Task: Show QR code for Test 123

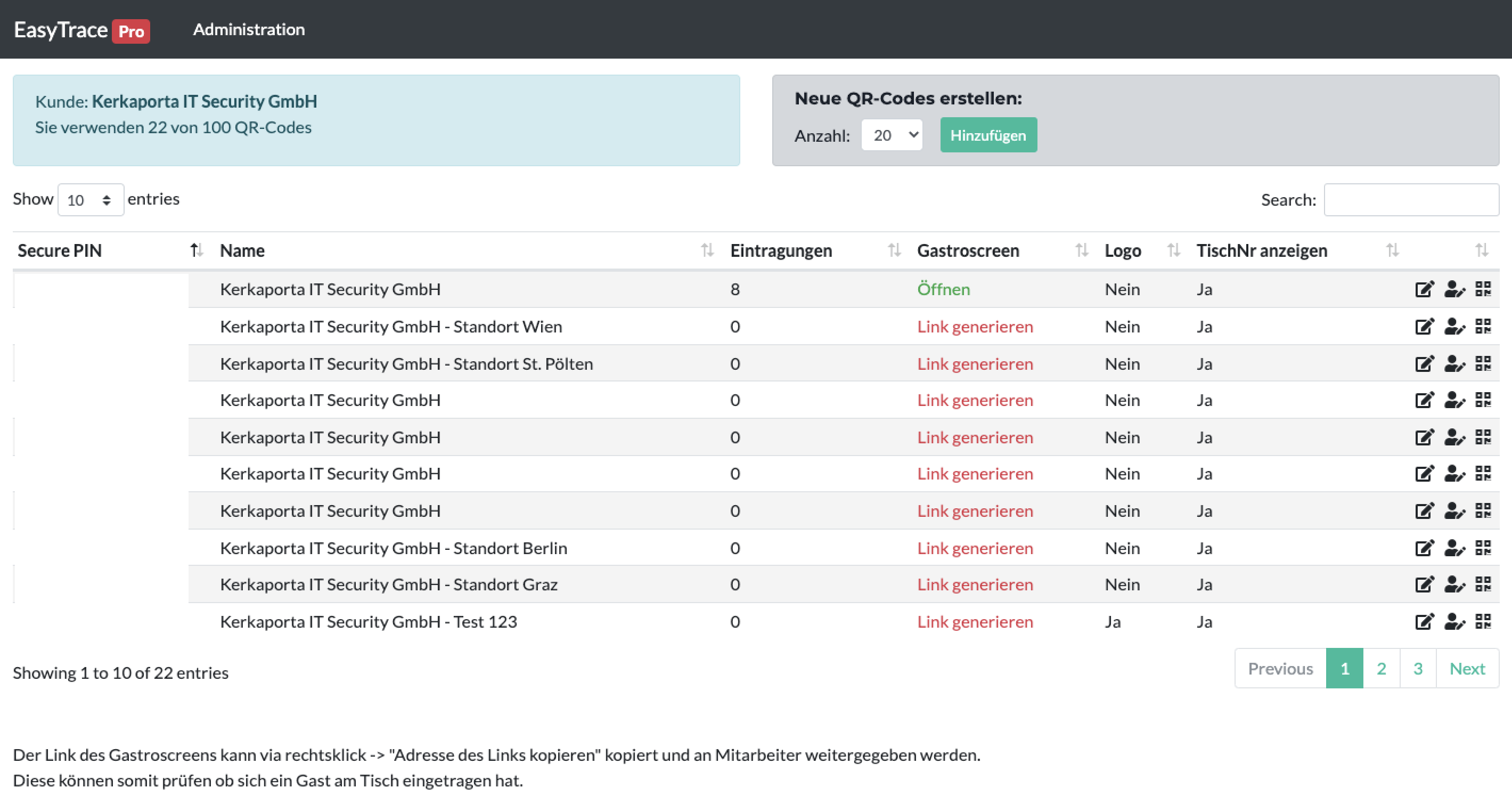Action: point(1483,621)
